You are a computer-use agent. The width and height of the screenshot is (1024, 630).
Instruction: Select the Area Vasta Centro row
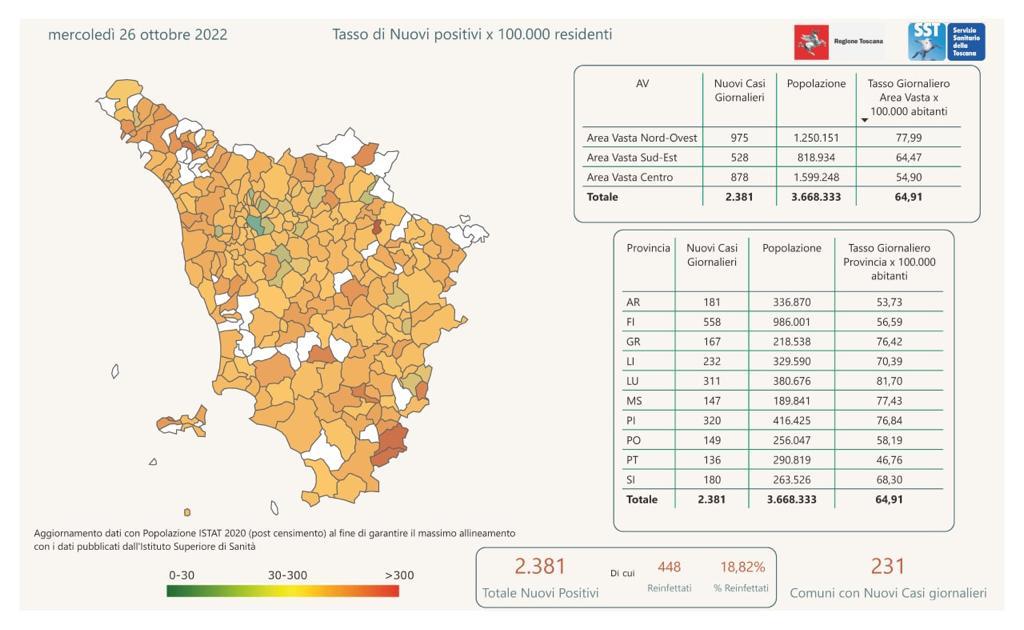(x=771, y=177)
